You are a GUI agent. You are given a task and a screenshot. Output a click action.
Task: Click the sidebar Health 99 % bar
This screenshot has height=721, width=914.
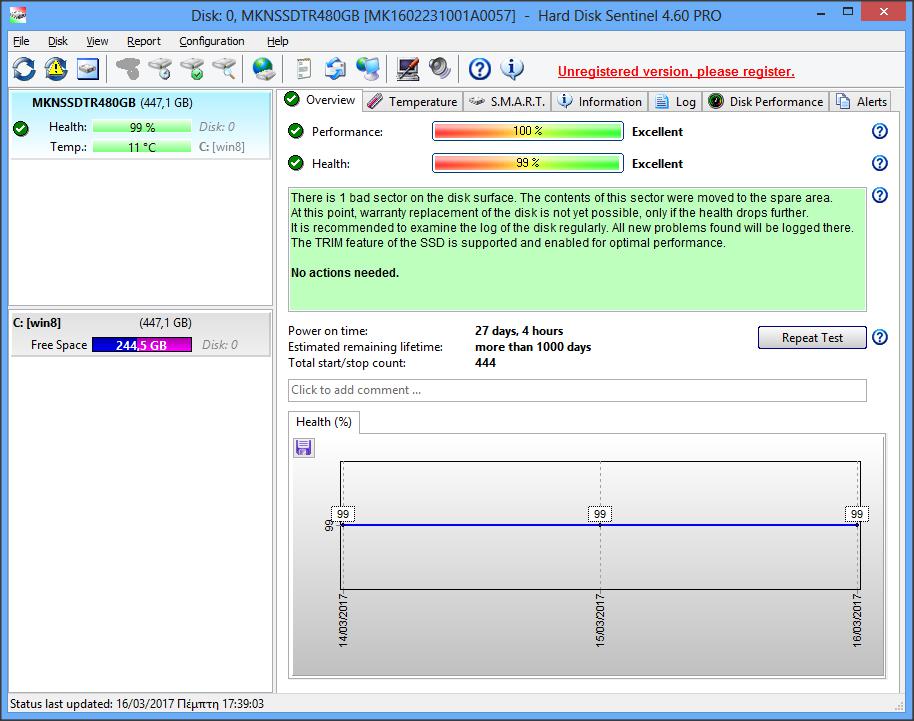coord(142,126)
